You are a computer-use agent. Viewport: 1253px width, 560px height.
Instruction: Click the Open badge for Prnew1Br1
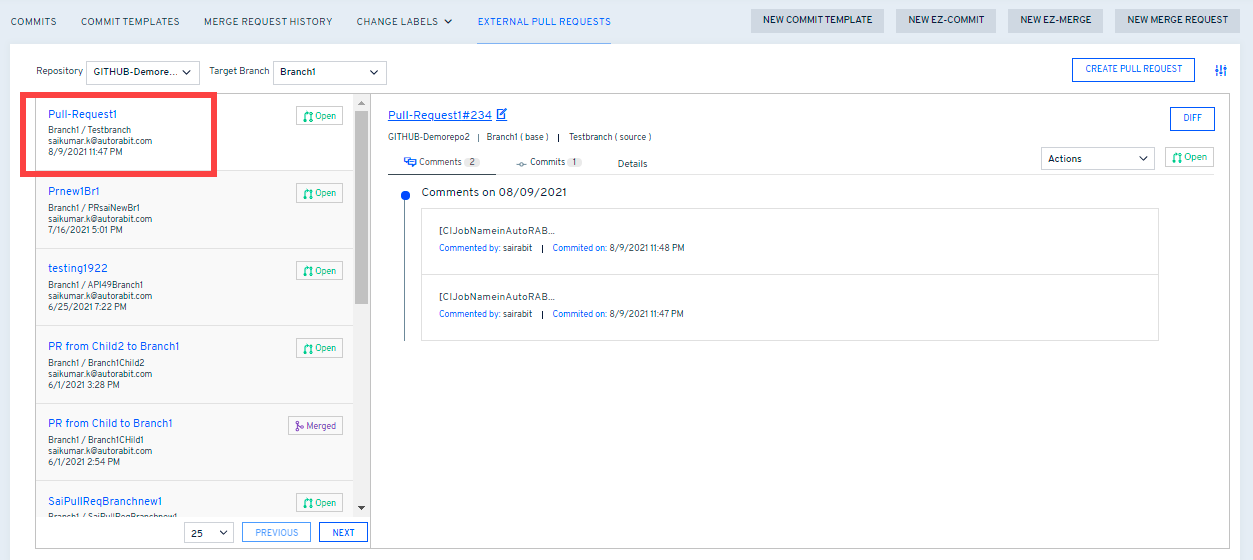[x=319, y=193]
